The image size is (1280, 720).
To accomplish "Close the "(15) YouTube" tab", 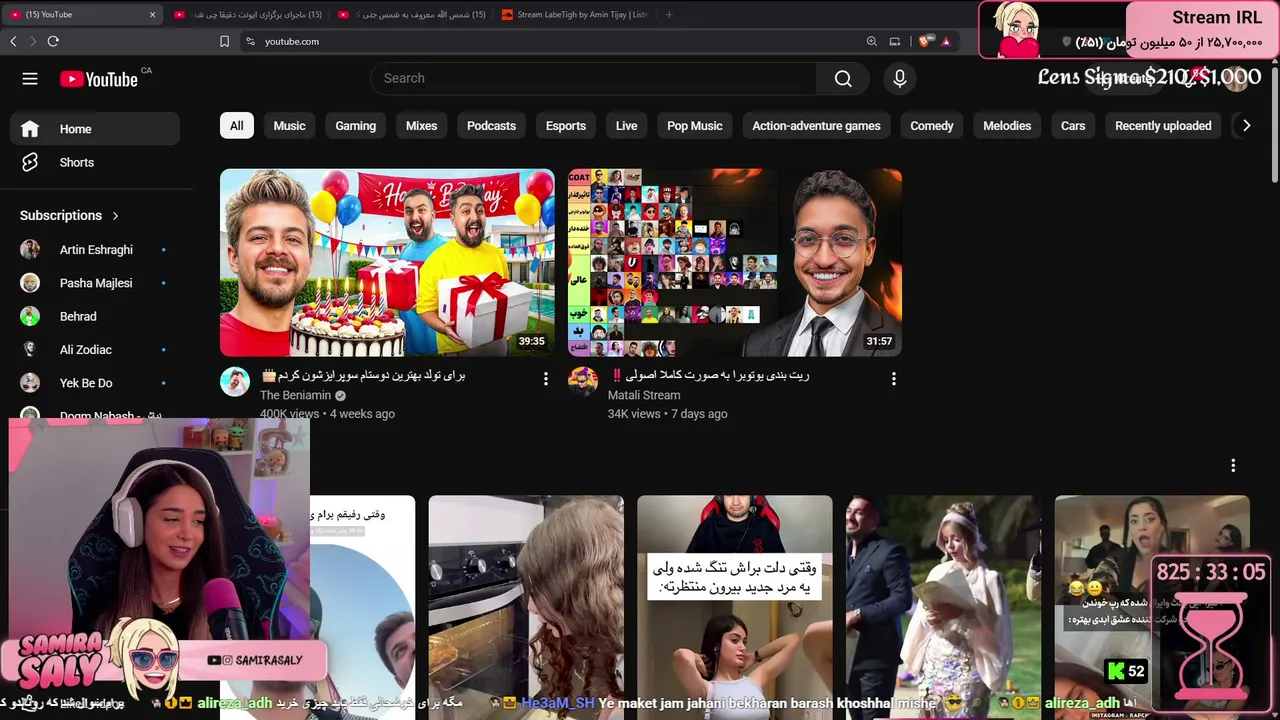I will click(x=153, y=14).
